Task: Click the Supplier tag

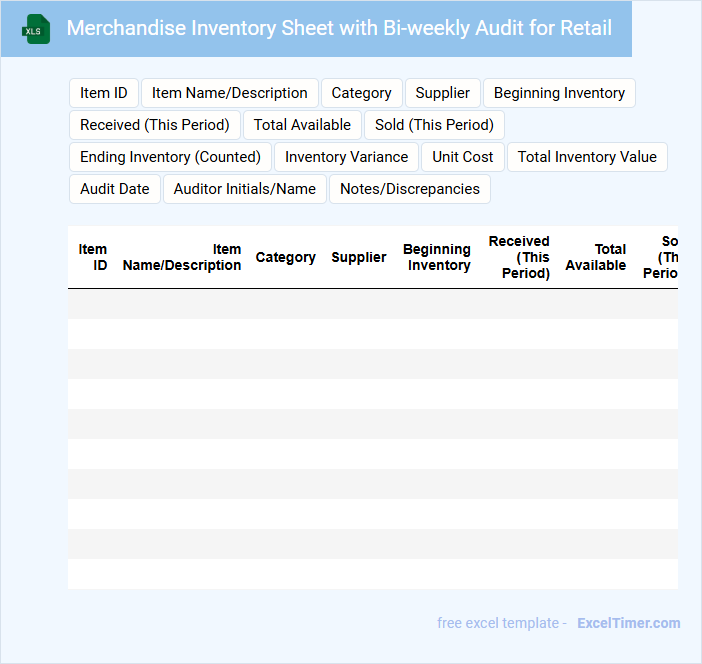Action: [x=442, y=93]
